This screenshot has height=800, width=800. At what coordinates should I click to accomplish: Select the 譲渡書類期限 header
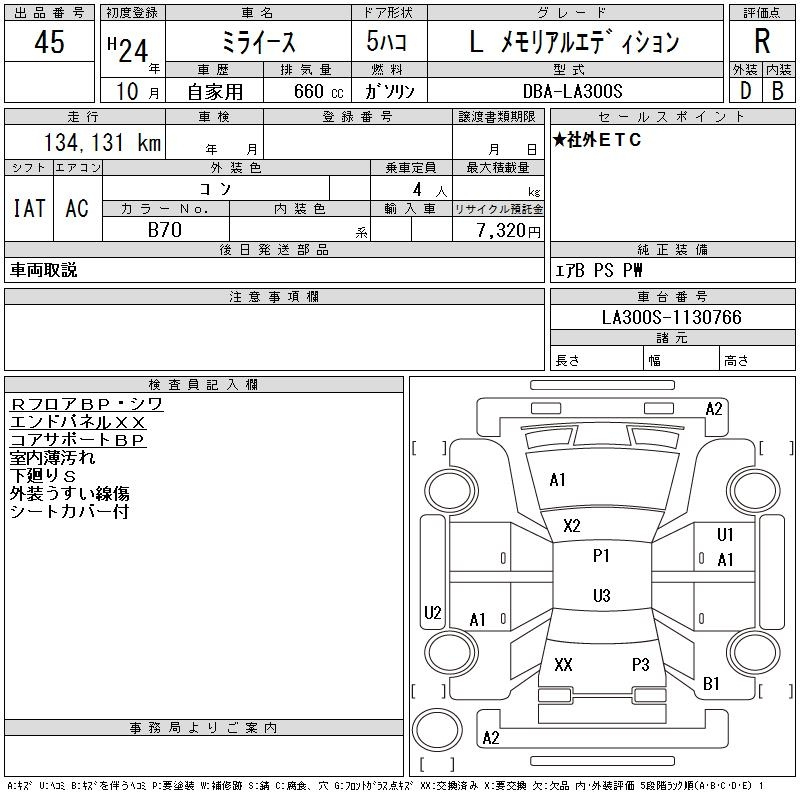[x=497, y=116]
